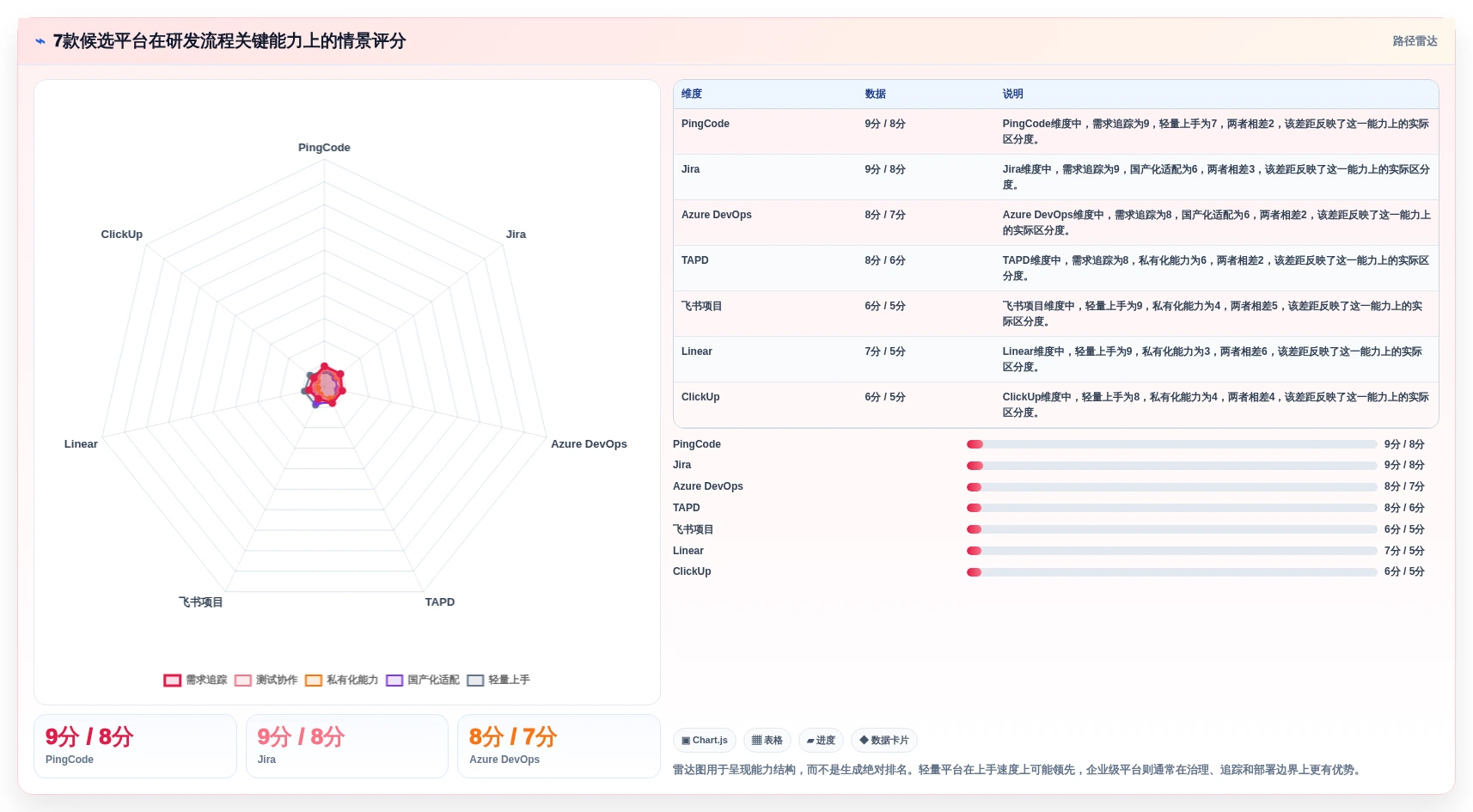Image resolution: width=1473 pixels, height=812 pixels.
Task: Click the Jira axis label on radar
Action: click(x=516, y=235)
